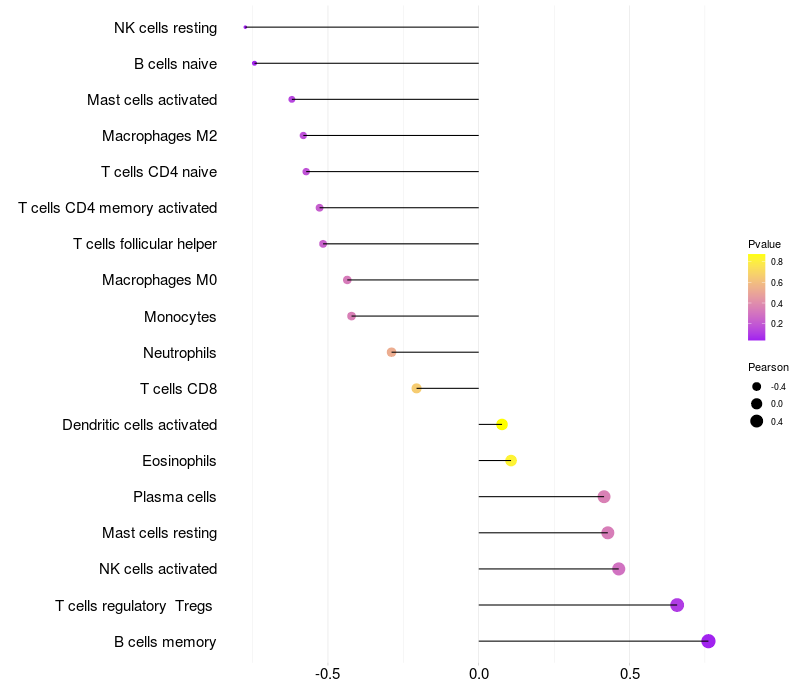Click the NK cells resting label
Viewport: 800px width, 700px height.
165,28
